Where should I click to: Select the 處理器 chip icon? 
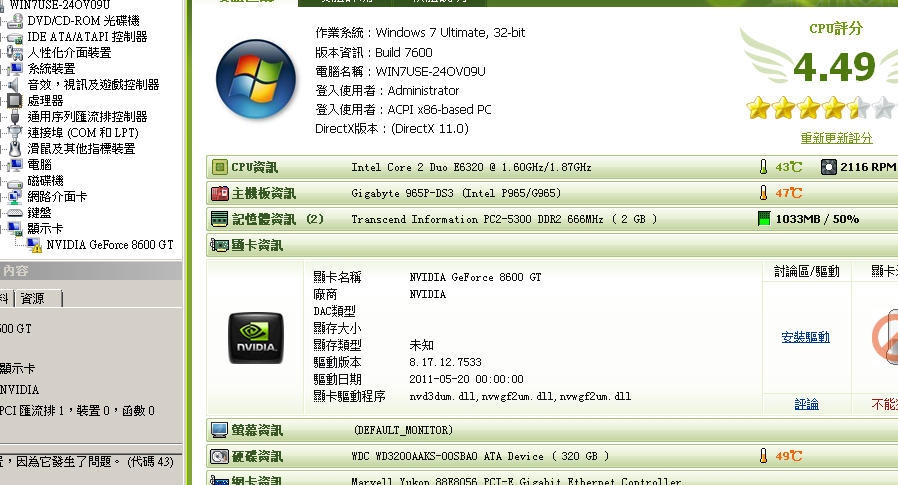coord(15,101)
